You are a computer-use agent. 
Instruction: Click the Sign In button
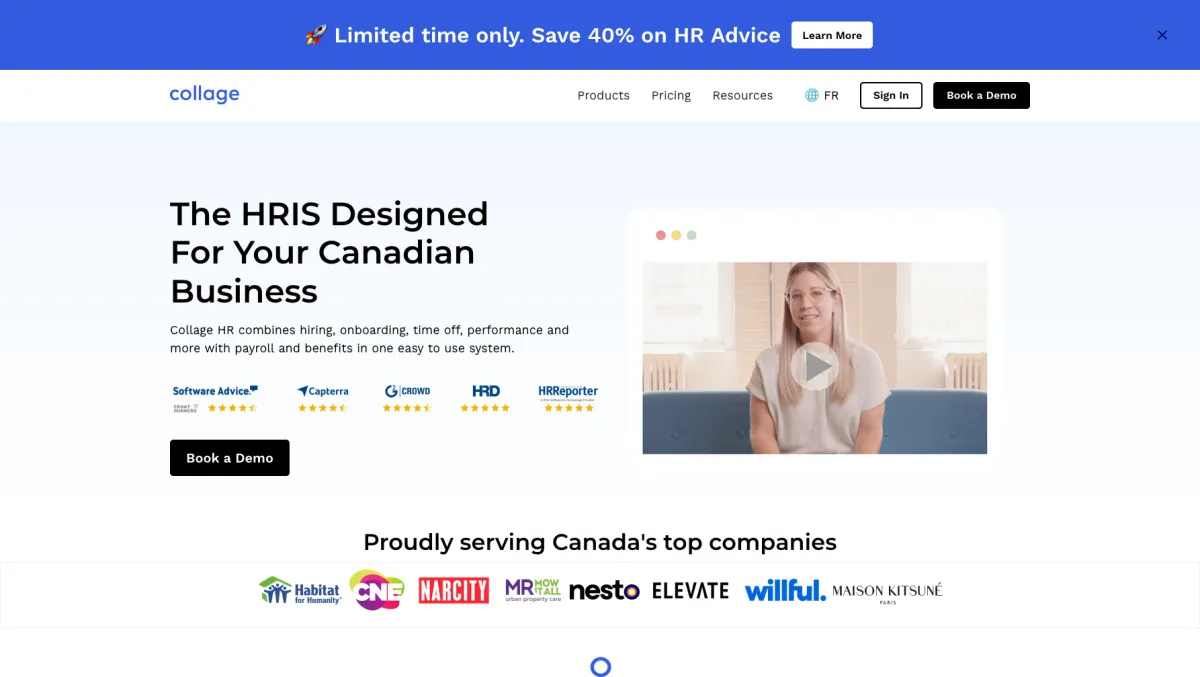[891, 95]
